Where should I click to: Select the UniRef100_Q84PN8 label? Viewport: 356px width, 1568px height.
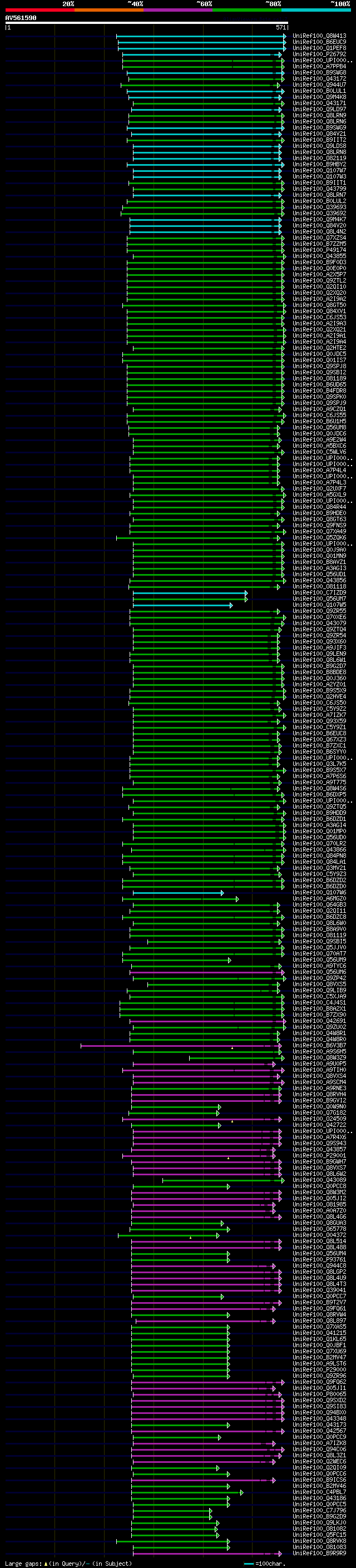click(319, 856)
